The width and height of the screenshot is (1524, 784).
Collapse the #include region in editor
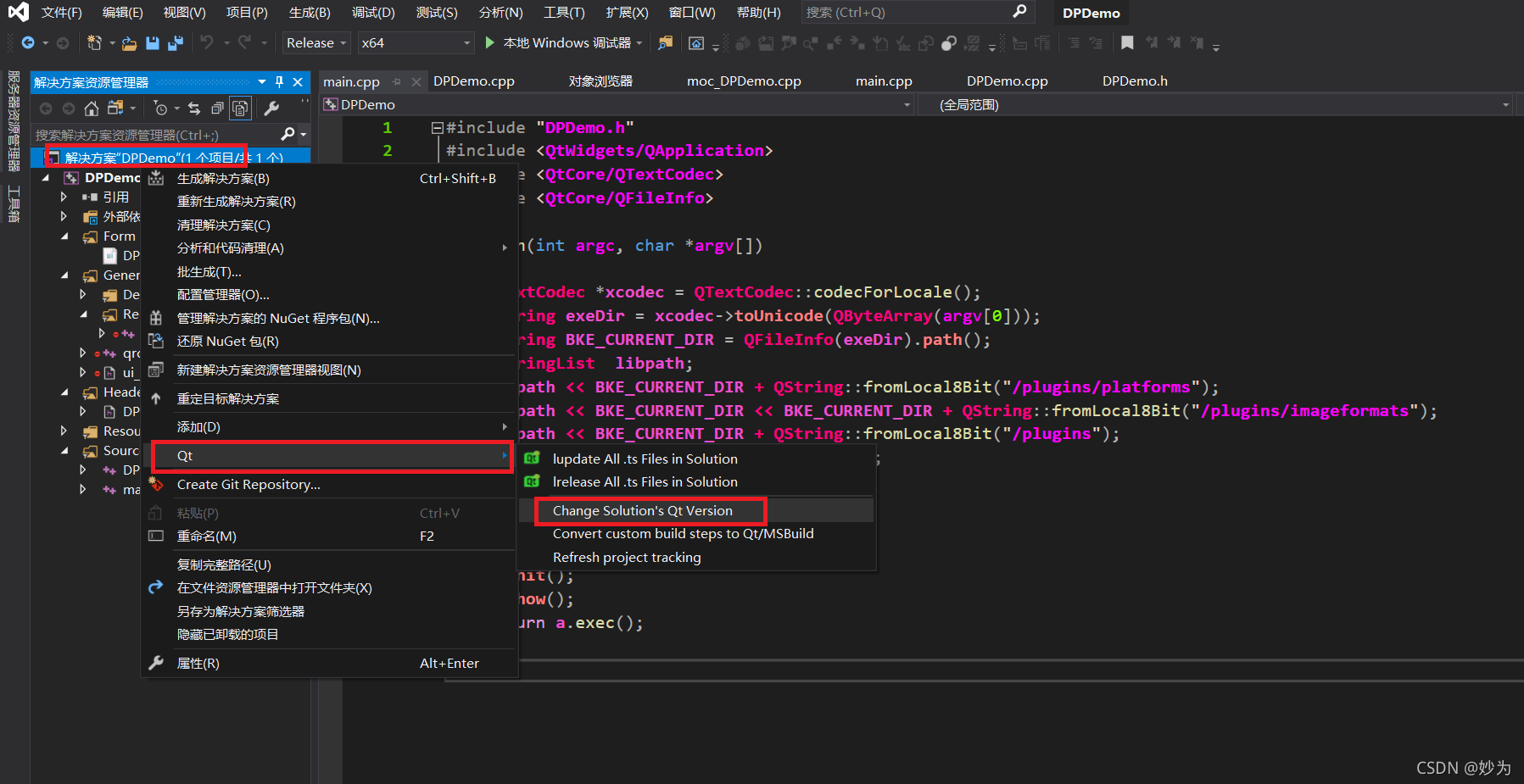click(437, 128)
